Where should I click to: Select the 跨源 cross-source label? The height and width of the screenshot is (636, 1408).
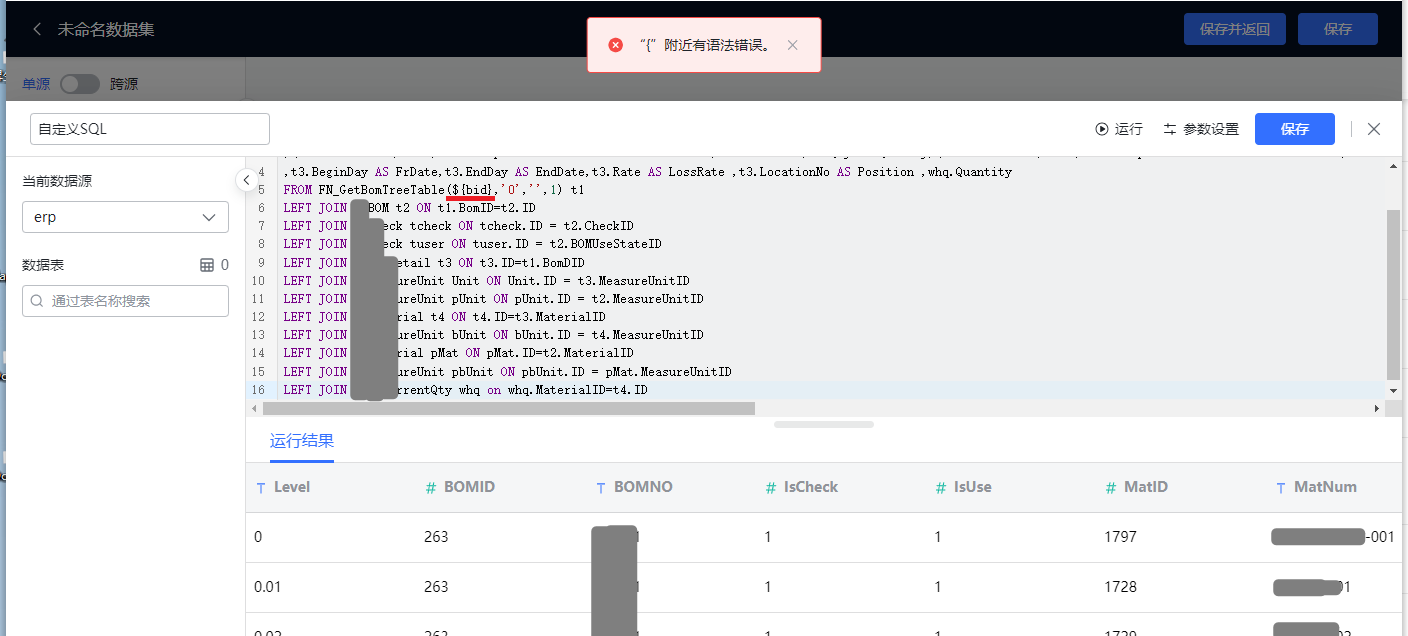coord(124,84)
